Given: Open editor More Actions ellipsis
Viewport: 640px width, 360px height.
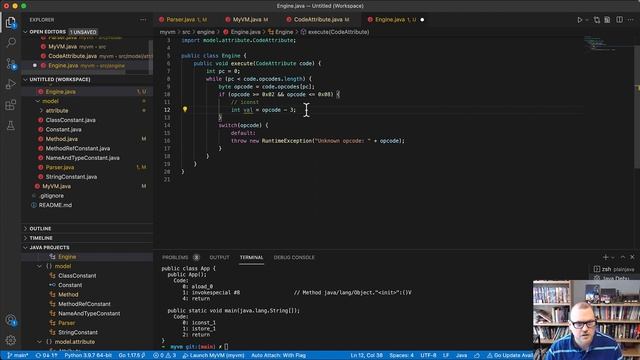Looking at the screenshot, I should point(630,20).
